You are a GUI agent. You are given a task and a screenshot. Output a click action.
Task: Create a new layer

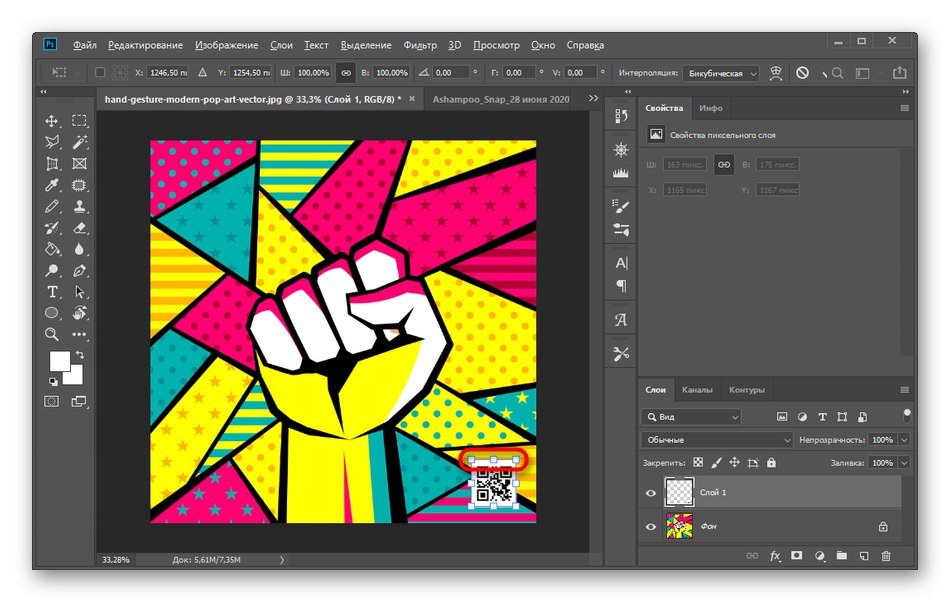coord(865,556)
